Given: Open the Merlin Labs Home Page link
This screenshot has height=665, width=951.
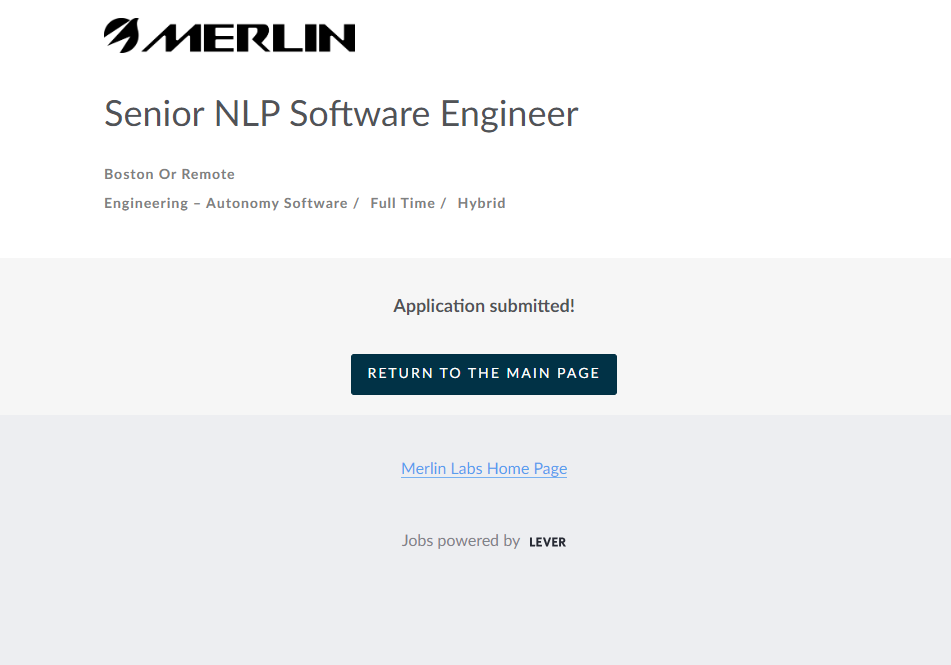Looking at the screenshot, I should pyautogui.click(x=484, y=468).
